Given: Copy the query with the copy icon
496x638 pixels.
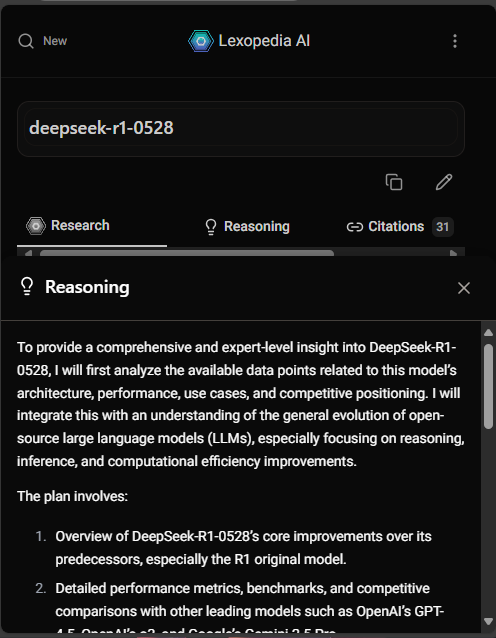Looking at the screenshot, I should (394, 182).
